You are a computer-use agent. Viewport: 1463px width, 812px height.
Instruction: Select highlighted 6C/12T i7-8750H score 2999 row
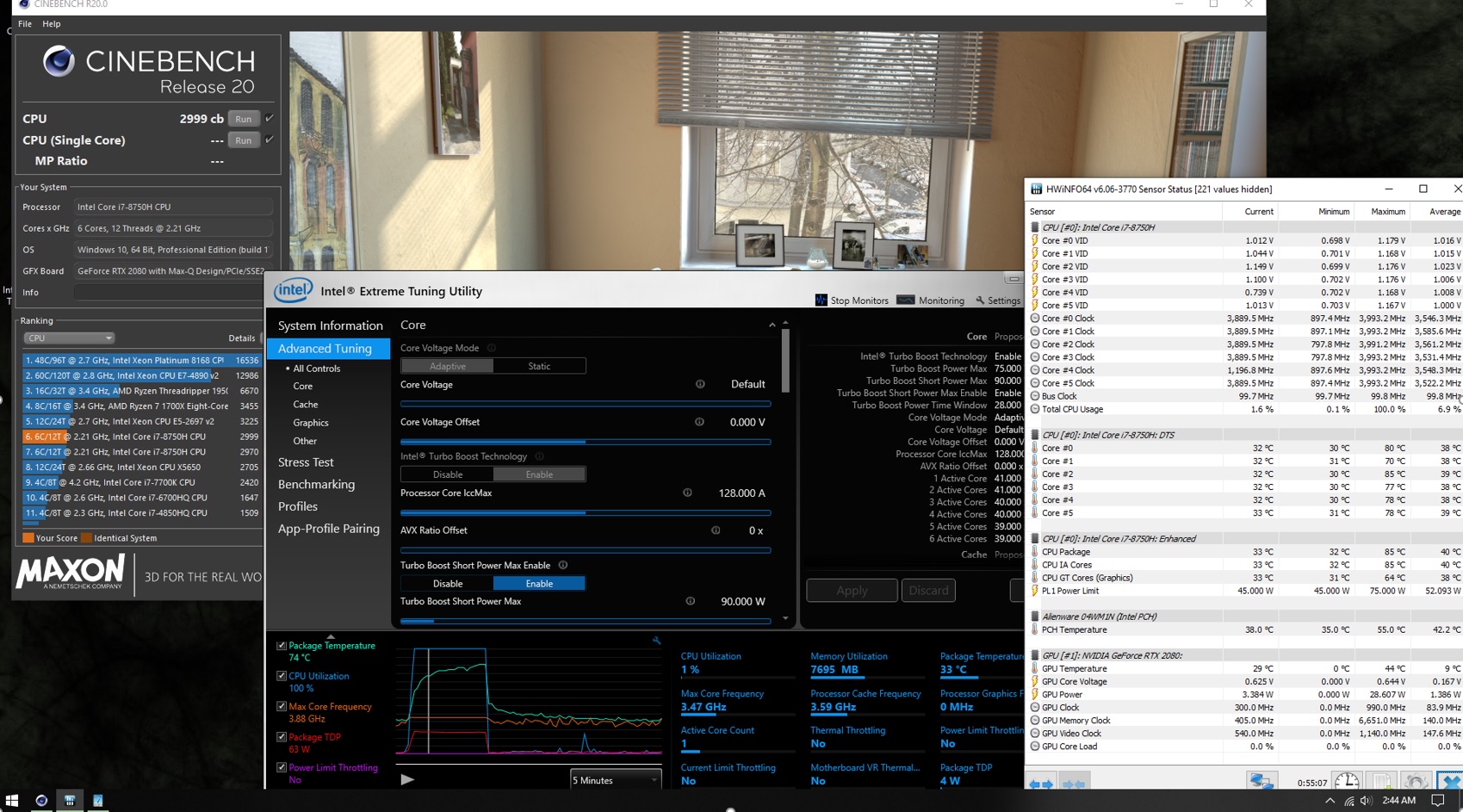[141, 437]
